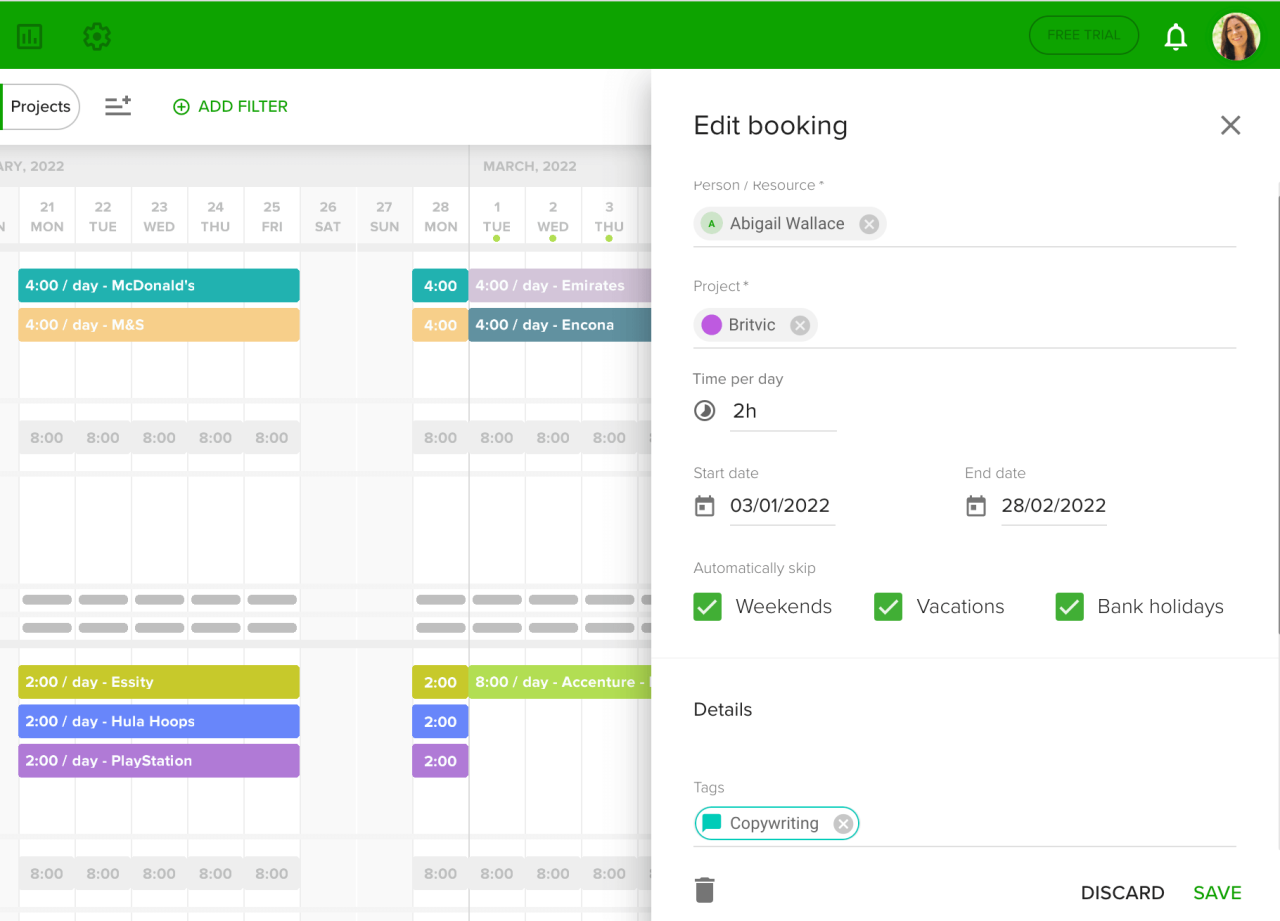Open the profile menu via the avatar
Image resolution: width=1280 pixels, height=921 pixels.
[x=1236, y=35]
